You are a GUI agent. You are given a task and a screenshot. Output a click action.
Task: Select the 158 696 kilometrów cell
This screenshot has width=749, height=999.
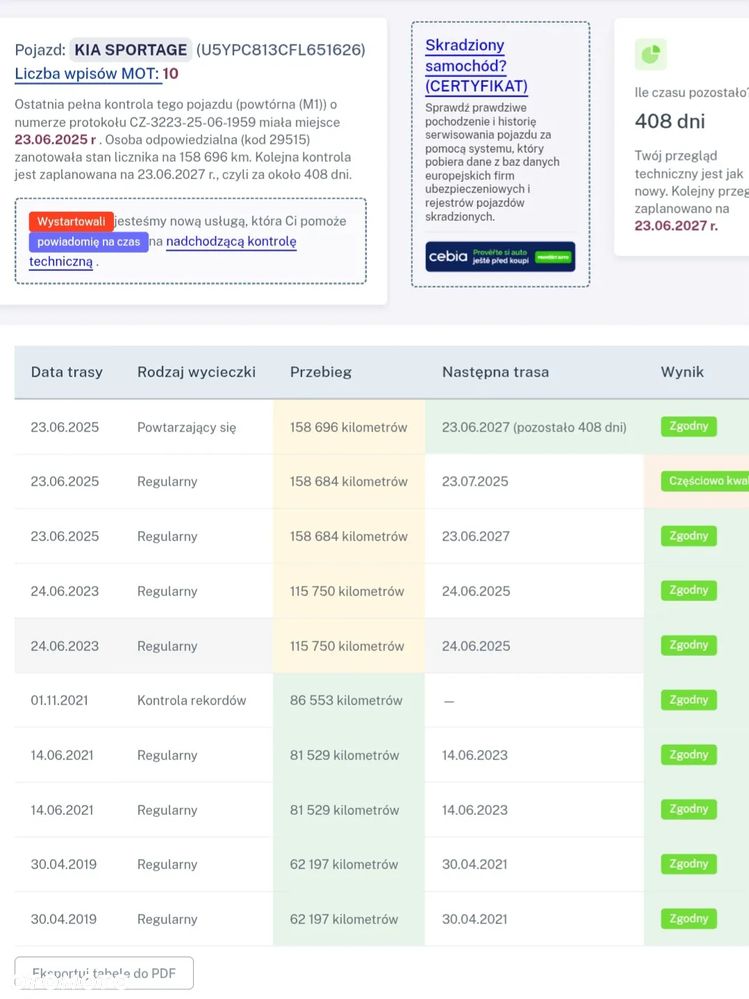pyautogui.click(x=348, y=427)
